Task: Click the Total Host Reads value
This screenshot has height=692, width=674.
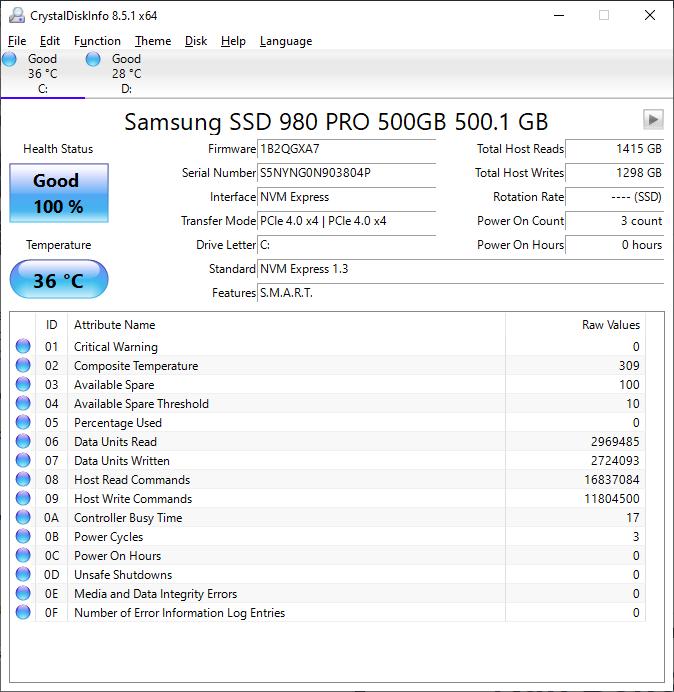Action: (614, 149)
